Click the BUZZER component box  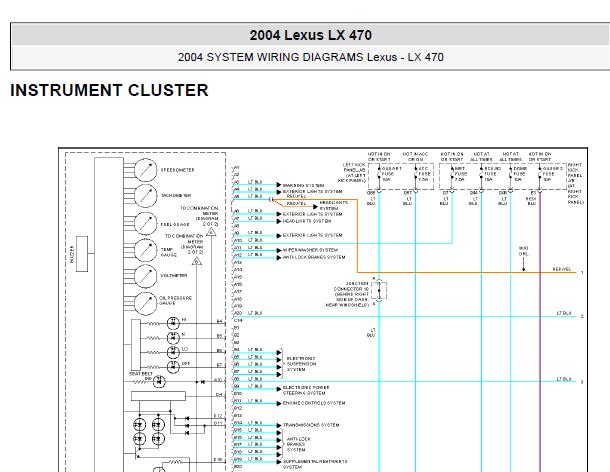coord(82,254)
